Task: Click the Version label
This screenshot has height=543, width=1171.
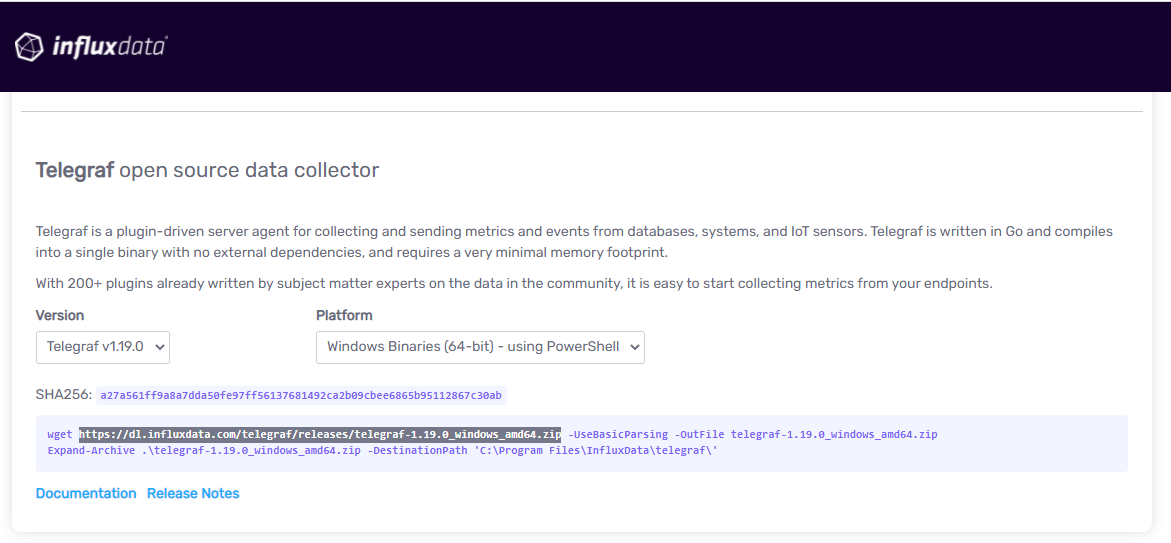Action: tap(60, 315)
